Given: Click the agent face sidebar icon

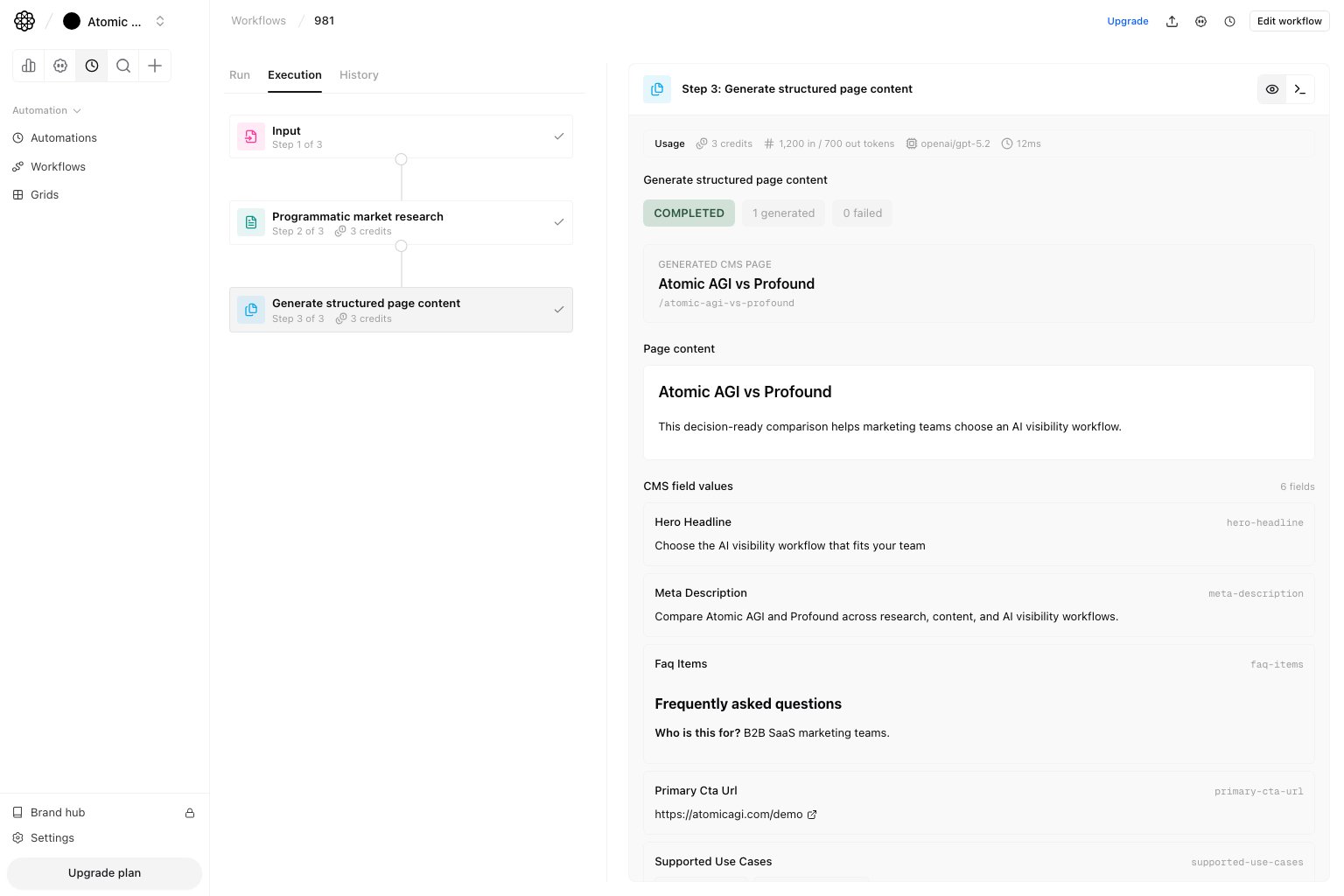Looking at the screenshot, I should pyautogui.click(x=60, y=66).
